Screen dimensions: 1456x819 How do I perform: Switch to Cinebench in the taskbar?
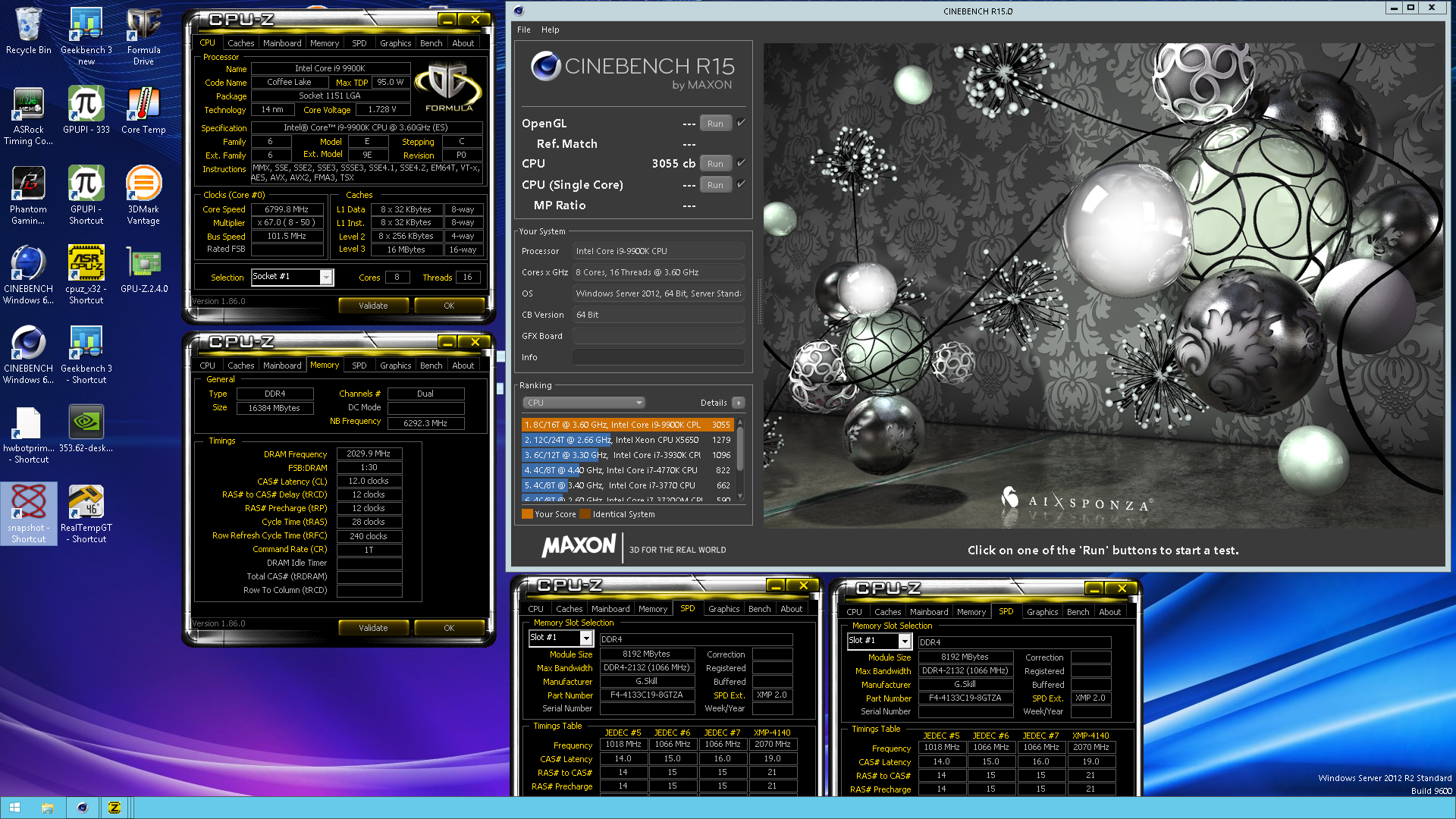82,808
